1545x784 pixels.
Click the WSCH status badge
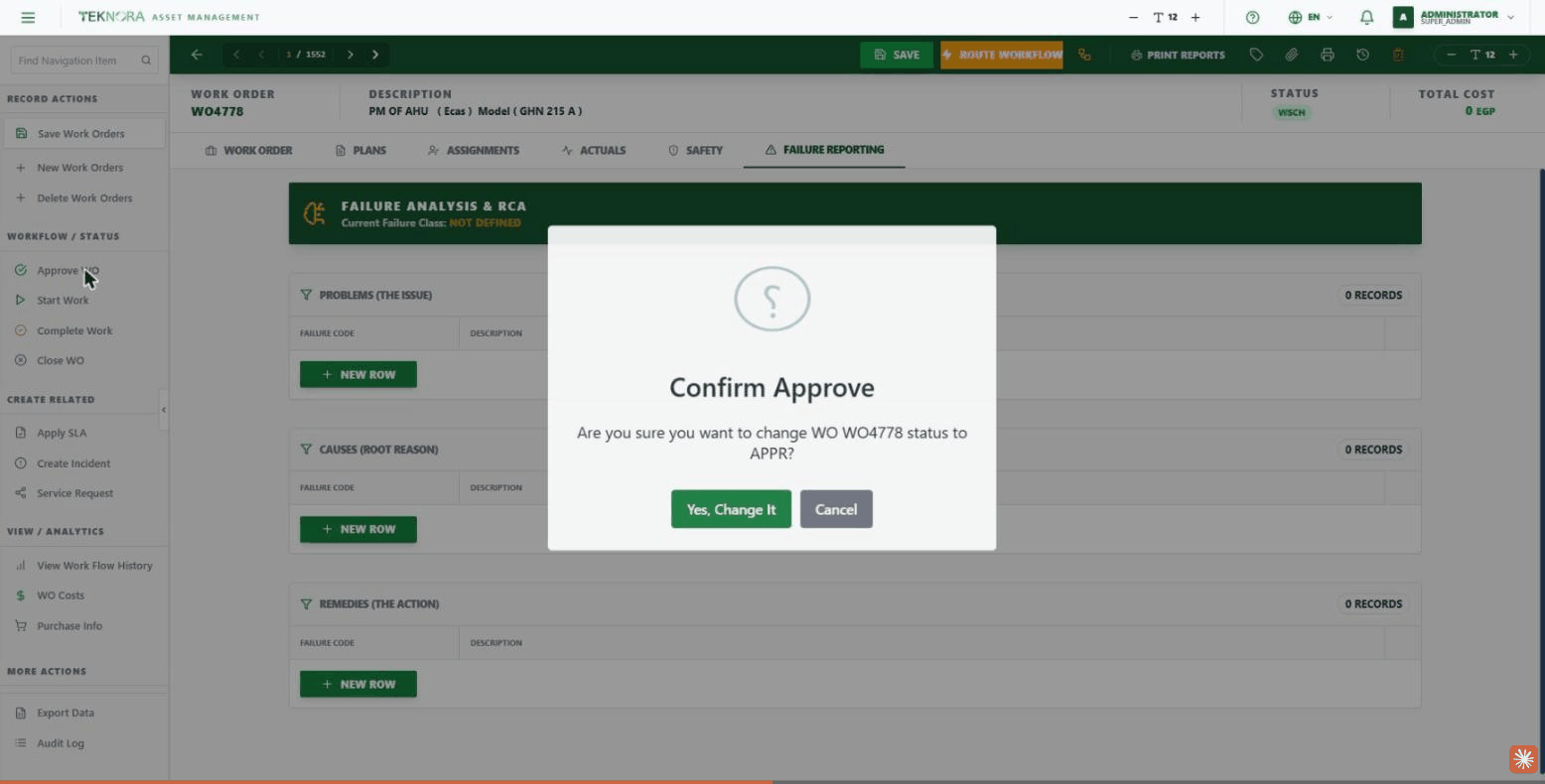1292,112
